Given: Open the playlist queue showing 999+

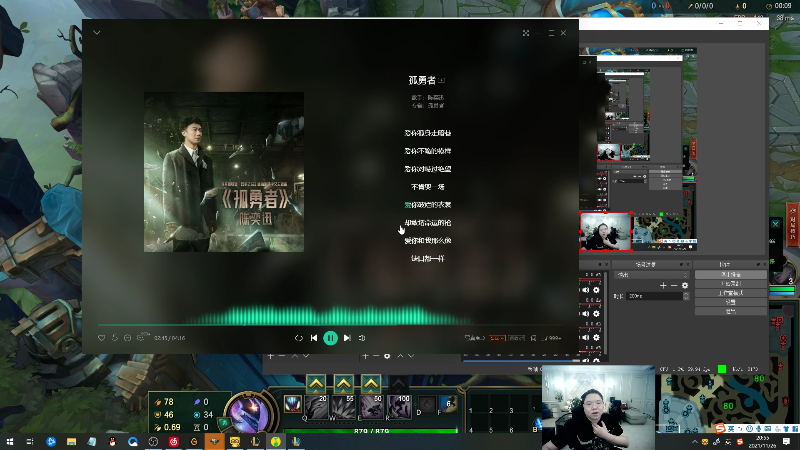Looking at the screenshot, I should [x=552, y=338].
